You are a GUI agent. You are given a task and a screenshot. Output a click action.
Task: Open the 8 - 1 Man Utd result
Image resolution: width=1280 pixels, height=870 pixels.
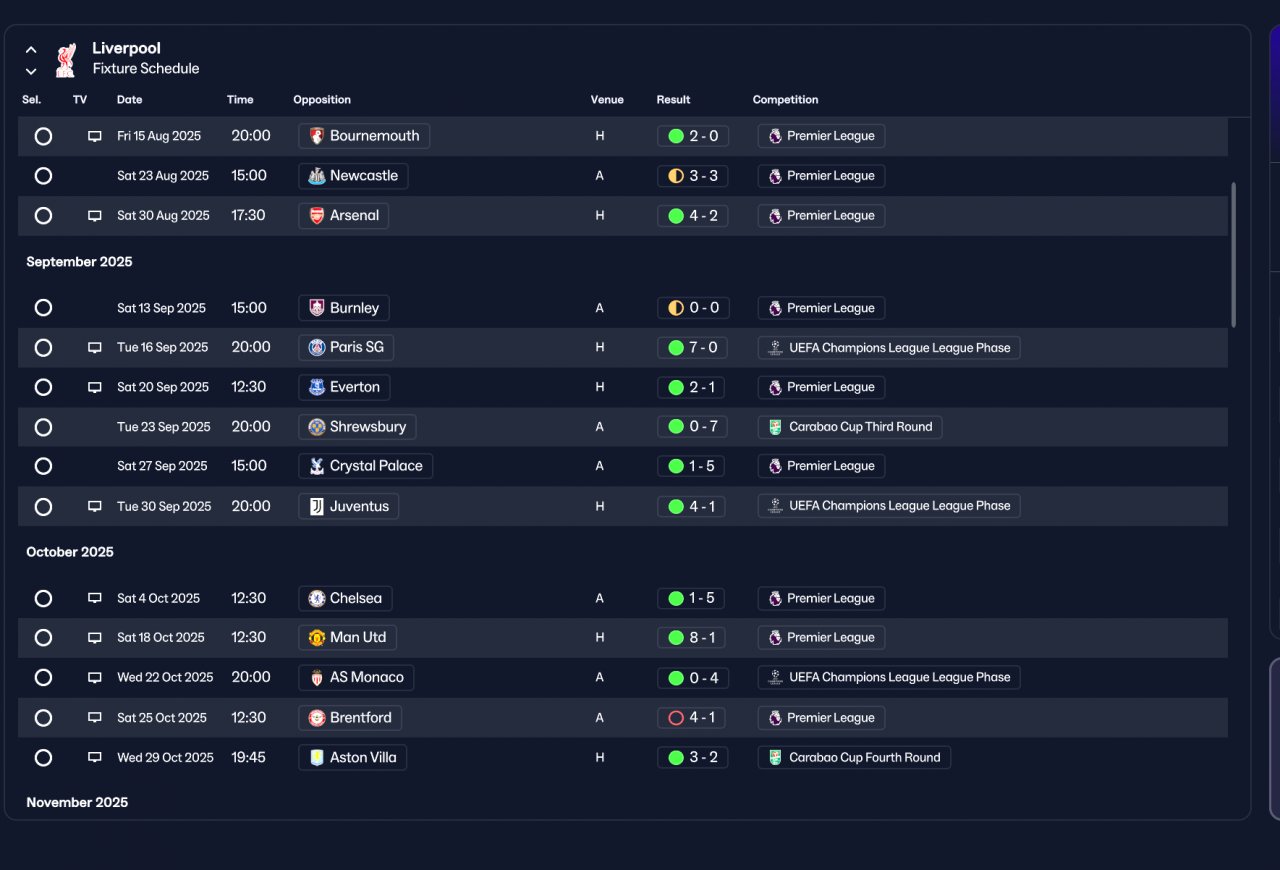(x=692, y=638)
